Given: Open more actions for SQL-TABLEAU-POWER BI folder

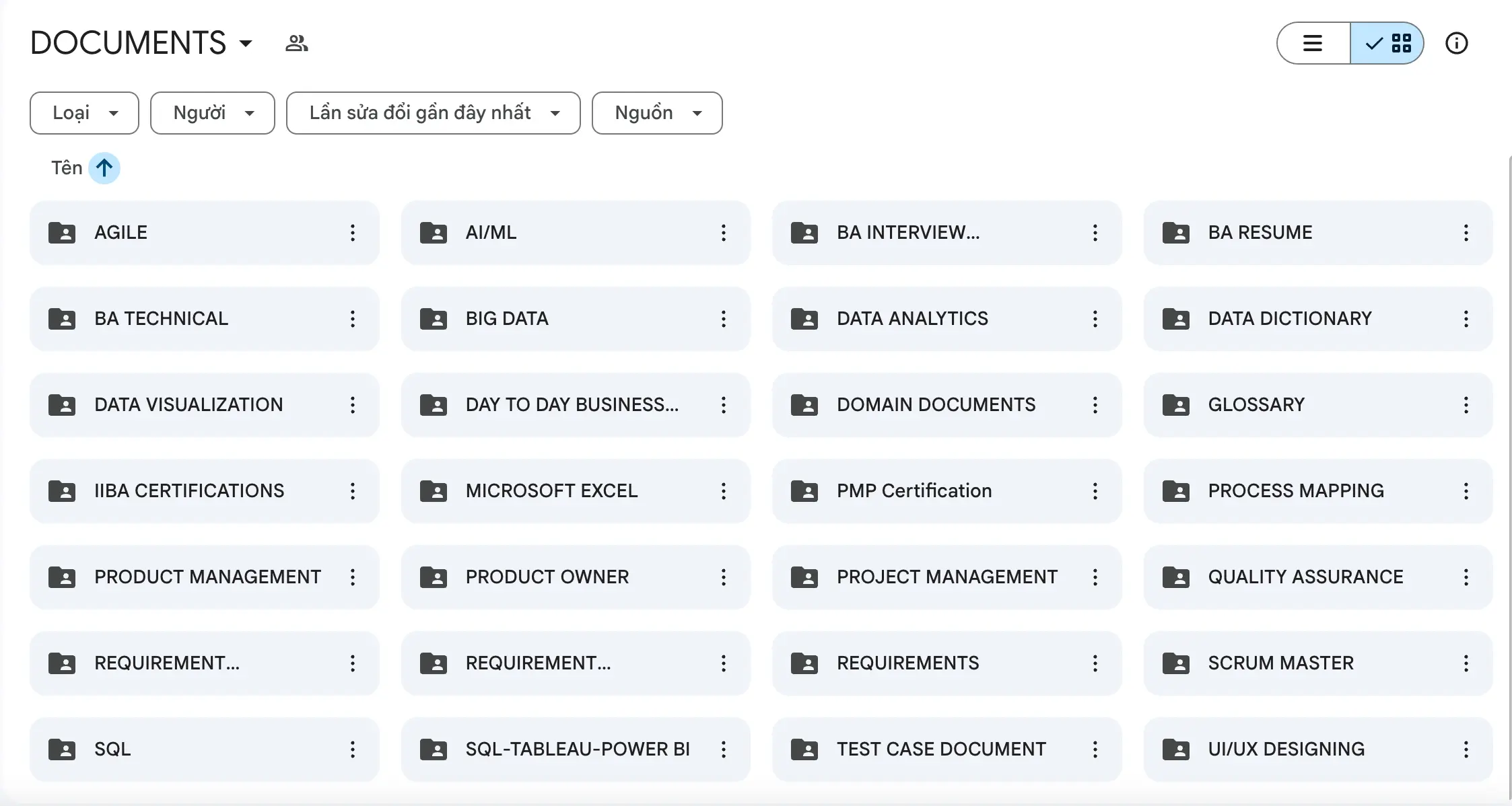Looking at the screenshot, I should [724, 749].
